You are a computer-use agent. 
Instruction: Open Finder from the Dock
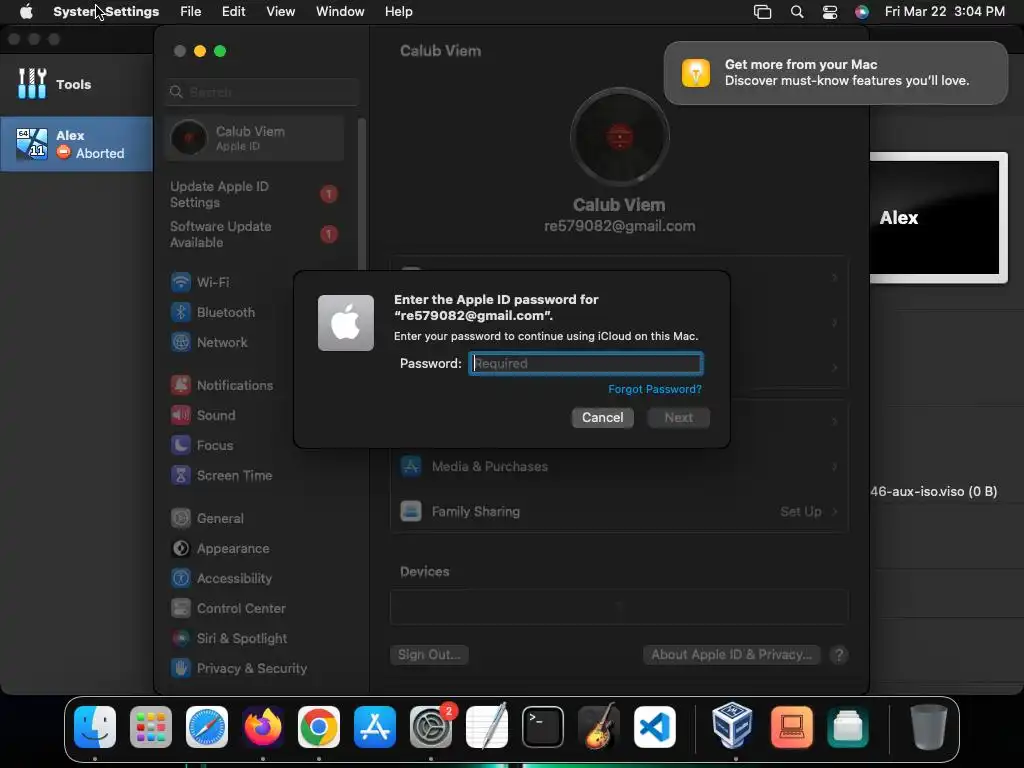pos(95,727)
